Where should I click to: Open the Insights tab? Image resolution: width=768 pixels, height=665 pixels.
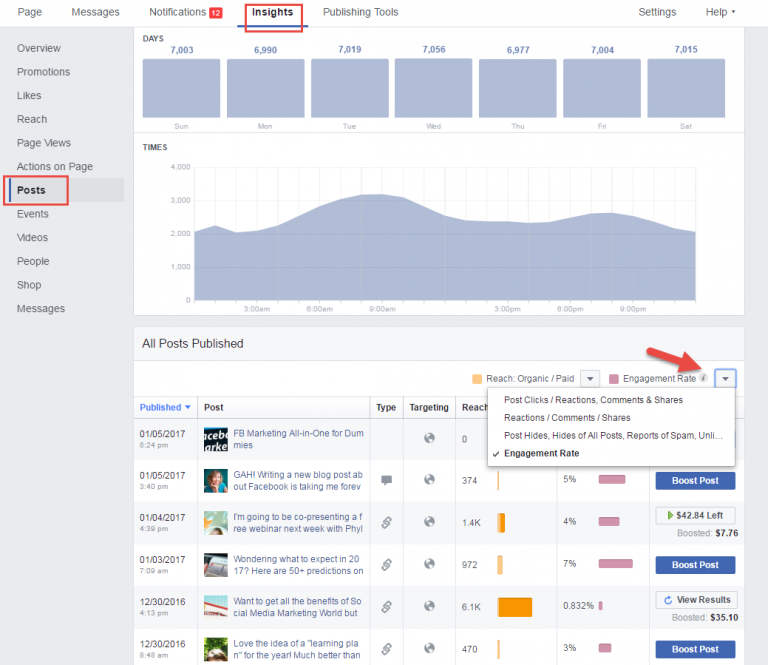point(272,12)
